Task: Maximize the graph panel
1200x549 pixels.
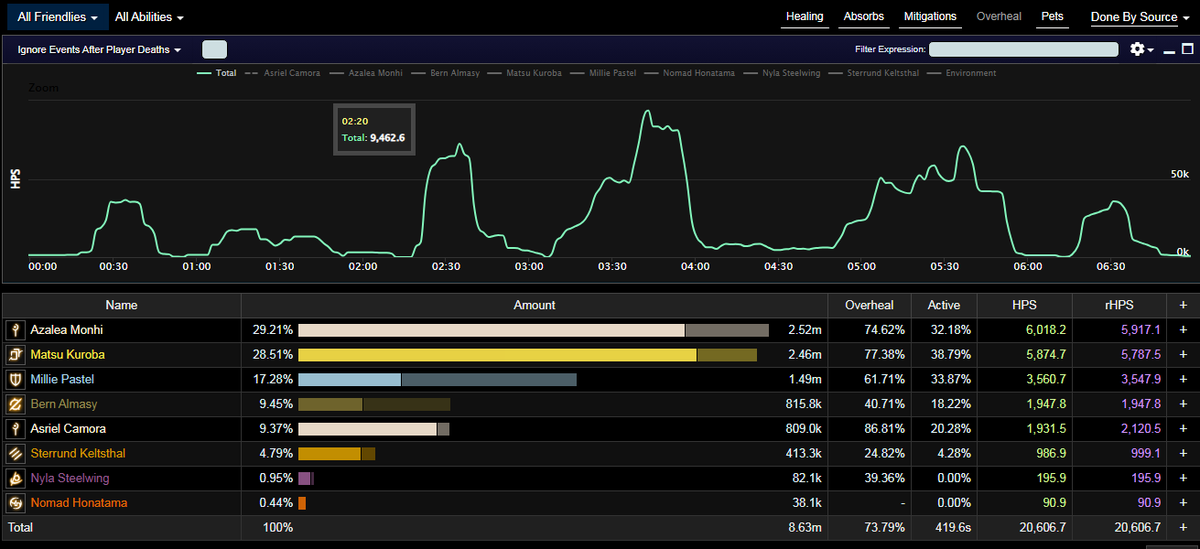Action: coord(1187,49)
